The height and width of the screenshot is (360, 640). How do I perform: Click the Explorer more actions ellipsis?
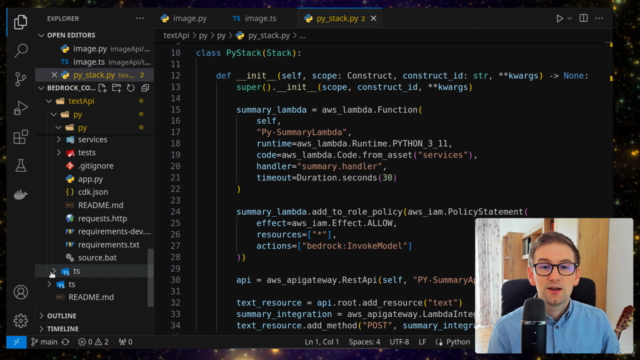[x=140, y=18]
